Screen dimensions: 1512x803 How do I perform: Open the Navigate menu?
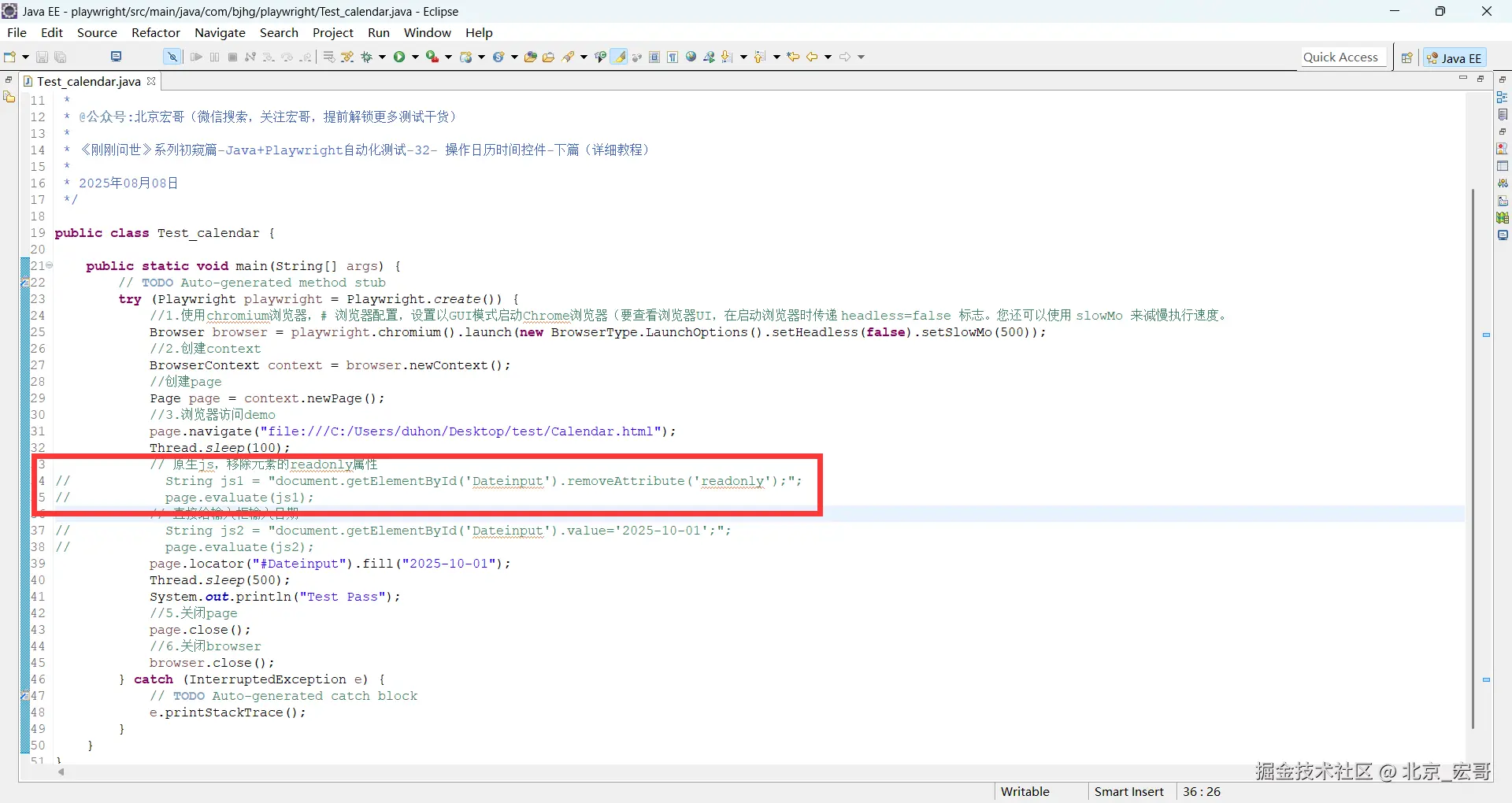point(220,32)
